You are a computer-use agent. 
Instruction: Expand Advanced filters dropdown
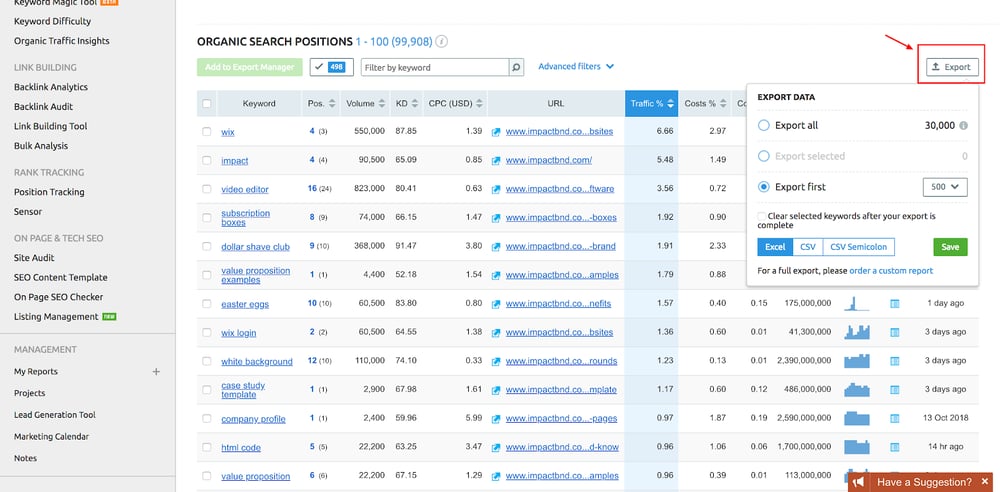click(576, 66)
